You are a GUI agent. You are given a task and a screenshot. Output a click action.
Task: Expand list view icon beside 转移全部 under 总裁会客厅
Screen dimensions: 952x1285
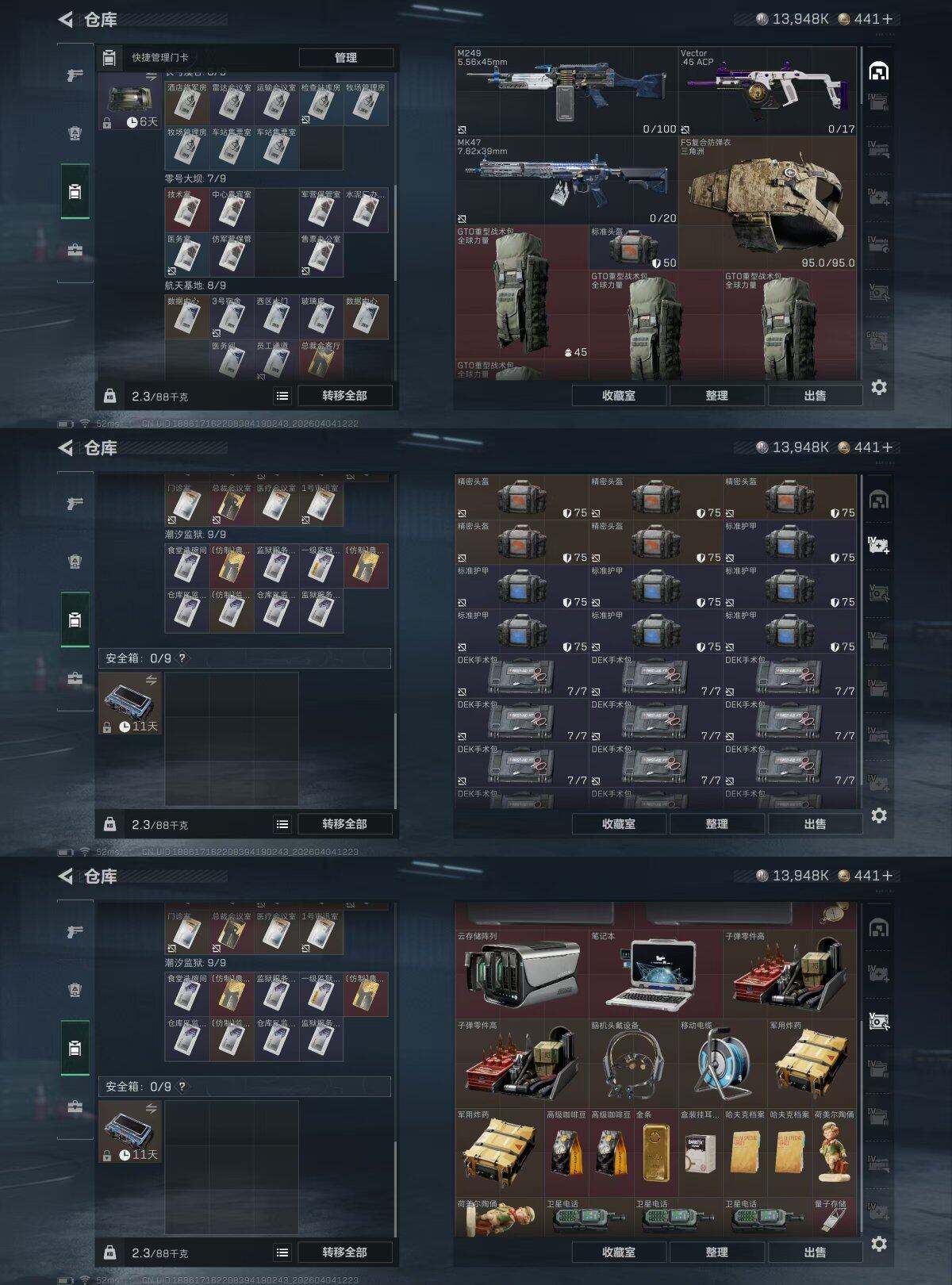point(282,396)
